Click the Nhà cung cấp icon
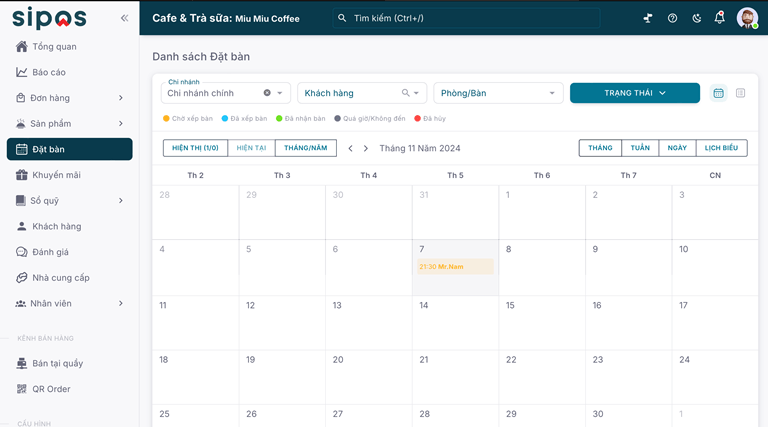The image size is (768, 427). pyautogui.click(x=22, y=278)
